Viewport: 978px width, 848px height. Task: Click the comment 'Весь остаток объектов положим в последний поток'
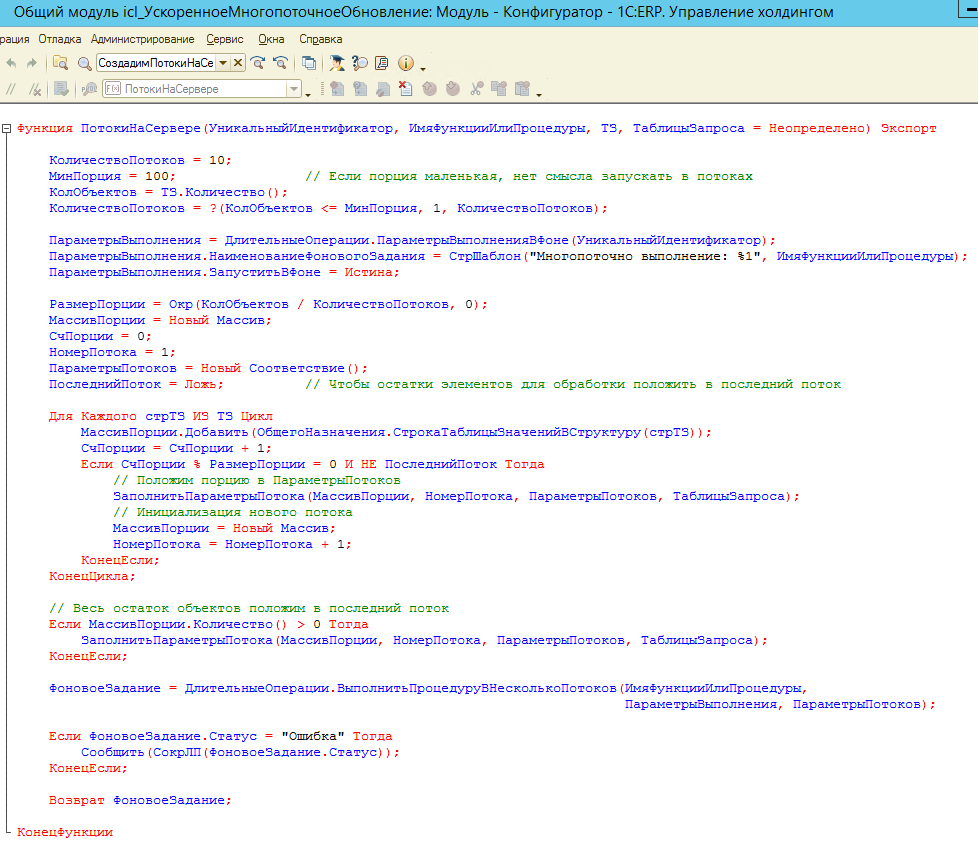pos(249,609)
